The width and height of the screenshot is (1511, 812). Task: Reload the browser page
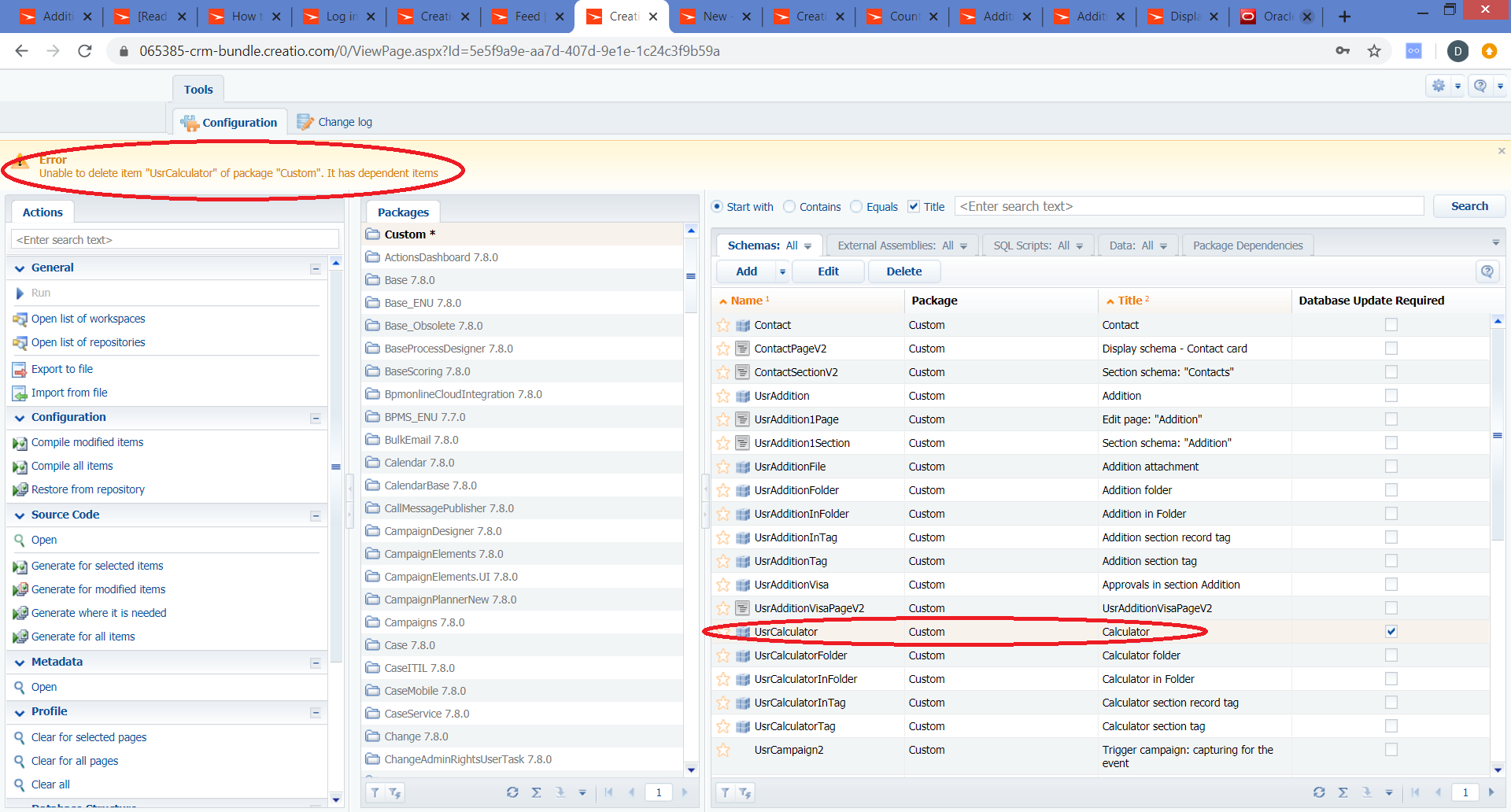tap(85, 51)
